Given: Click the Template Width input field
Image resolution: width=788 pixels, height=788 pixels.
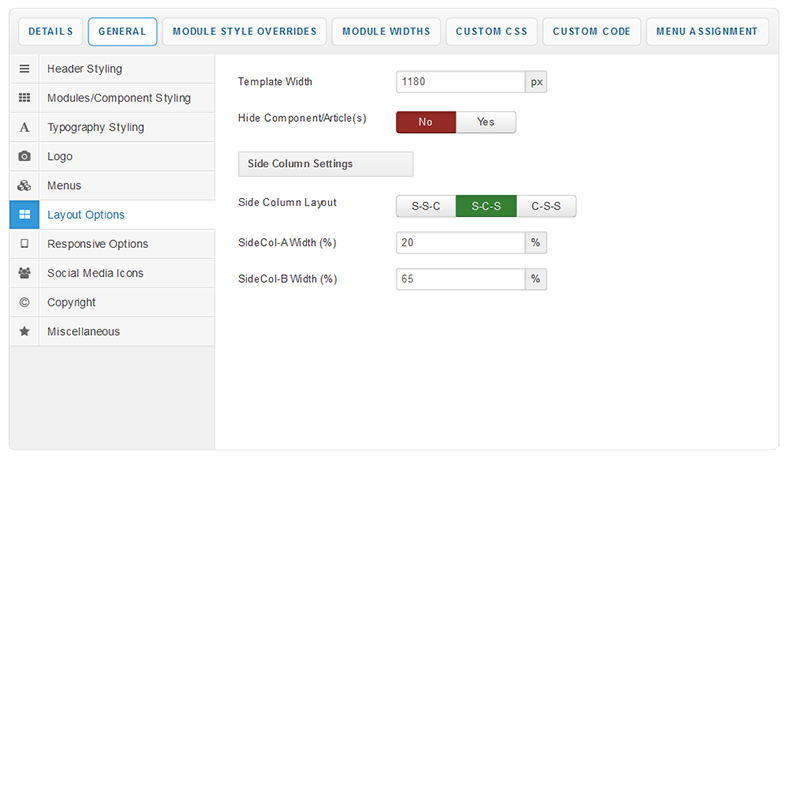Looking at the screenshot, I should click(x=460, y=82).
